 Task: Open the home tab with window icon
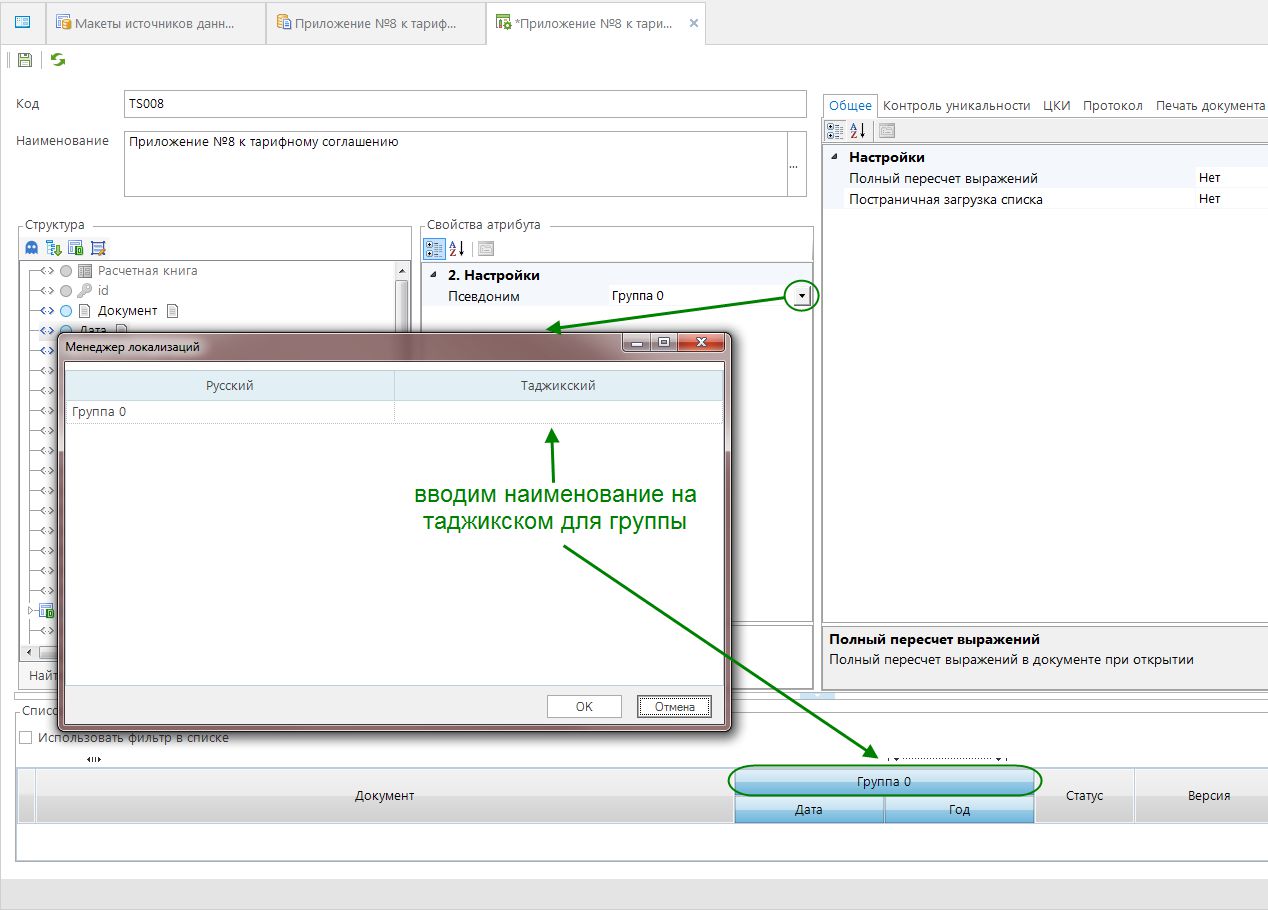[22, 22]
